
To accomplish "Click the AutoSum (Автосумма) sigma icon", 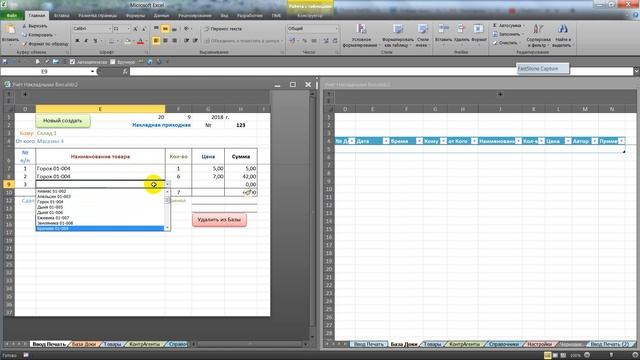I will click(x=495, y=26).
